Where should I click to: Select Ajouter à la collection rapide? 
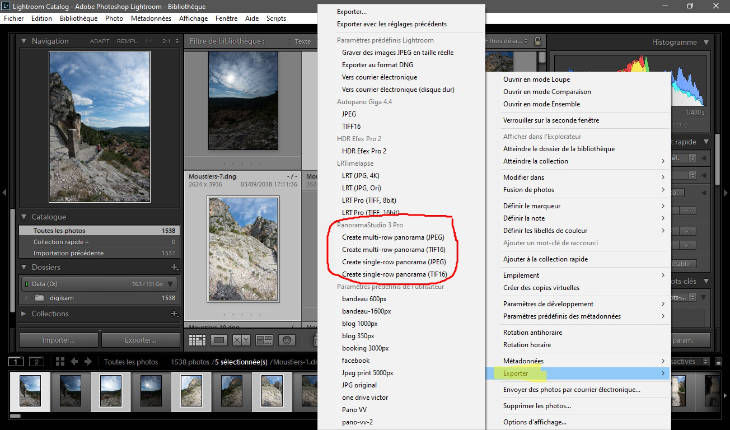(545, 259)
